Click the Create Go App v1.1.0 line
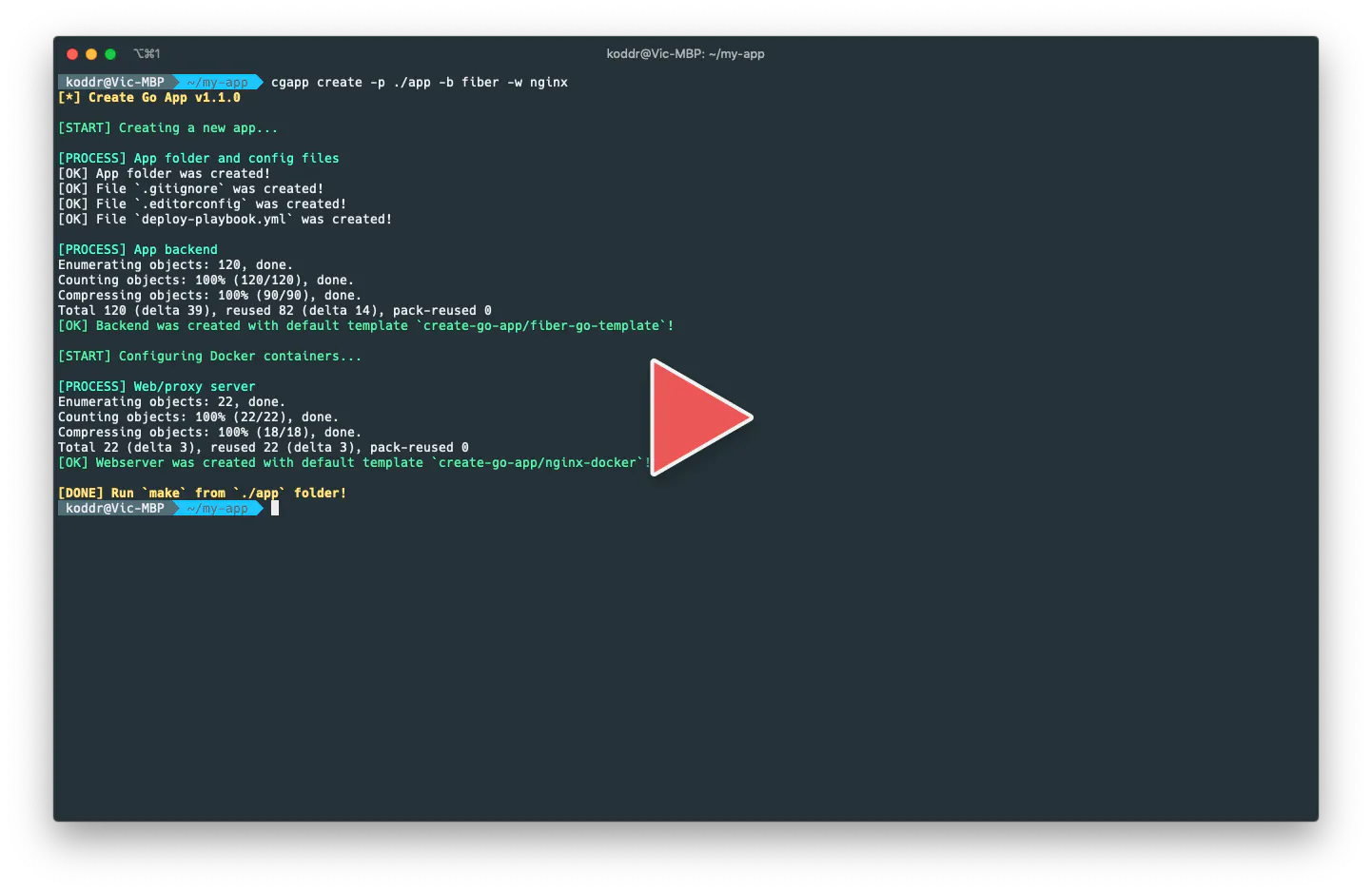 (x=149, y=98)
